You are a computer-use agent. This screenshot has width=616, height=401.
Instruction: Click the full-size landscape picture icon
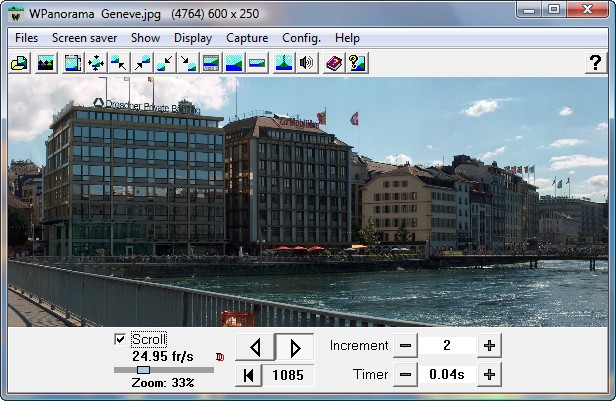click(234, 63)
